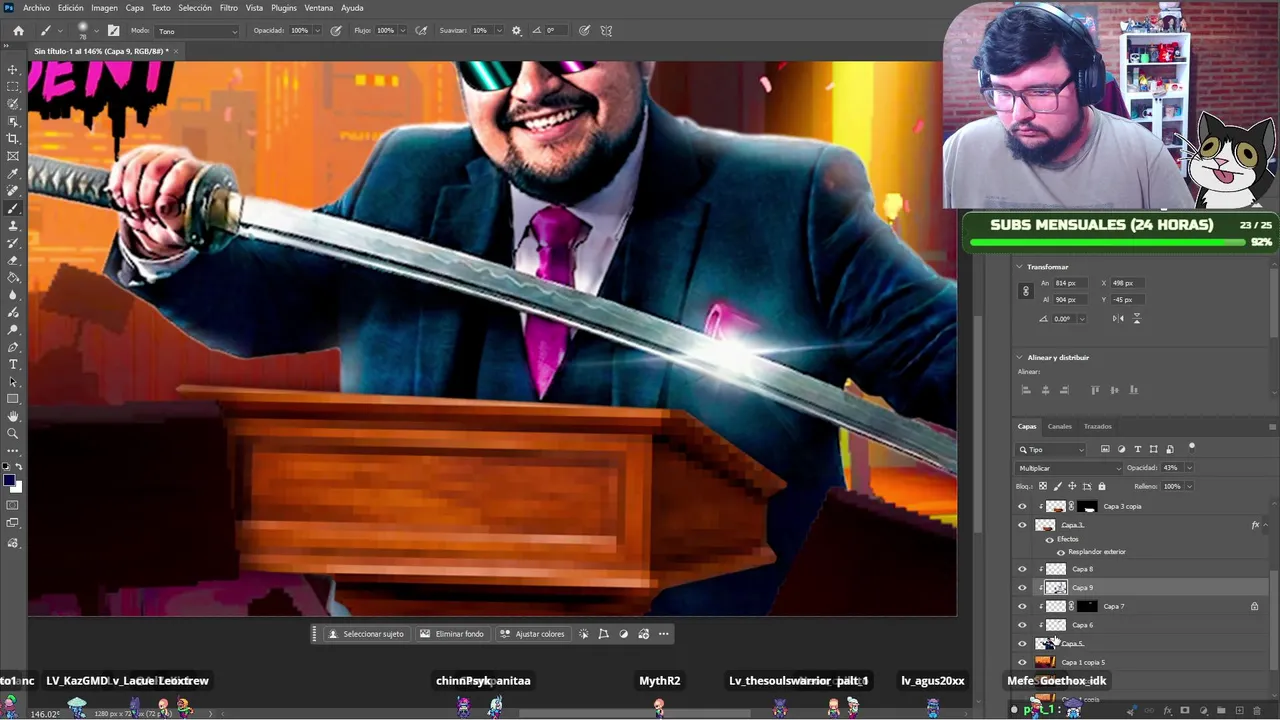Open the Ventana menu

coord(318,8)
